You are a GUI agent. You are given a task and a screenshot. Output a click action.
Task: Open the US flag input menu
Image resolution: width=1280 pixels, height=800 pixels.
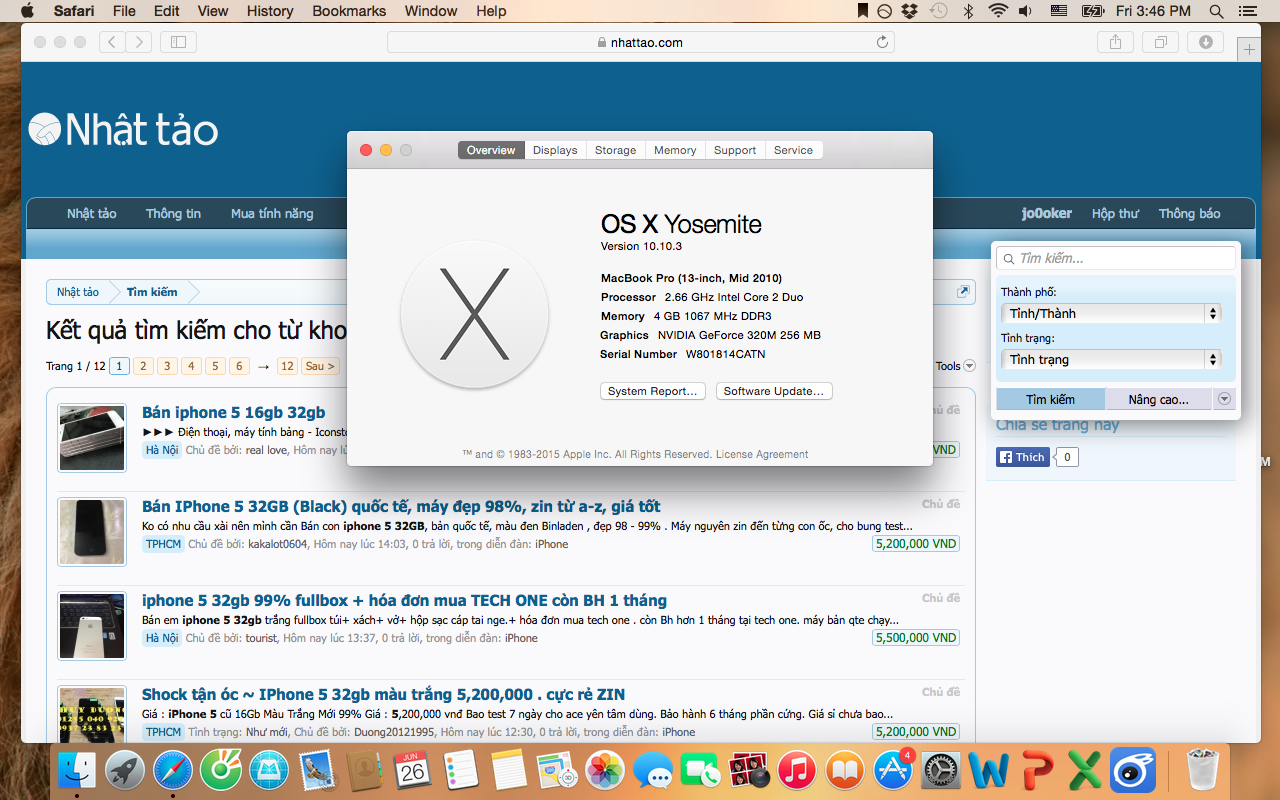pos(1059,11)
